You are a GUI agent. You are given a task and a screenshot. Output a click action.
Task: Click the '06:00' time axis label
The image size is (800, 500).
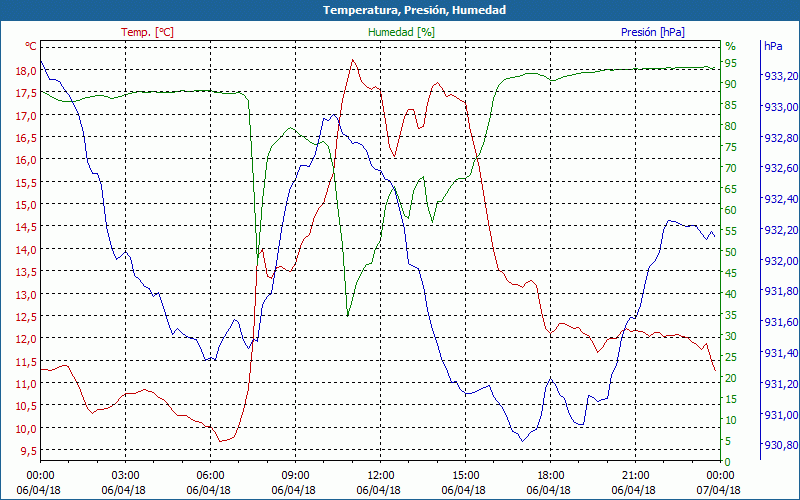point(210,475)
